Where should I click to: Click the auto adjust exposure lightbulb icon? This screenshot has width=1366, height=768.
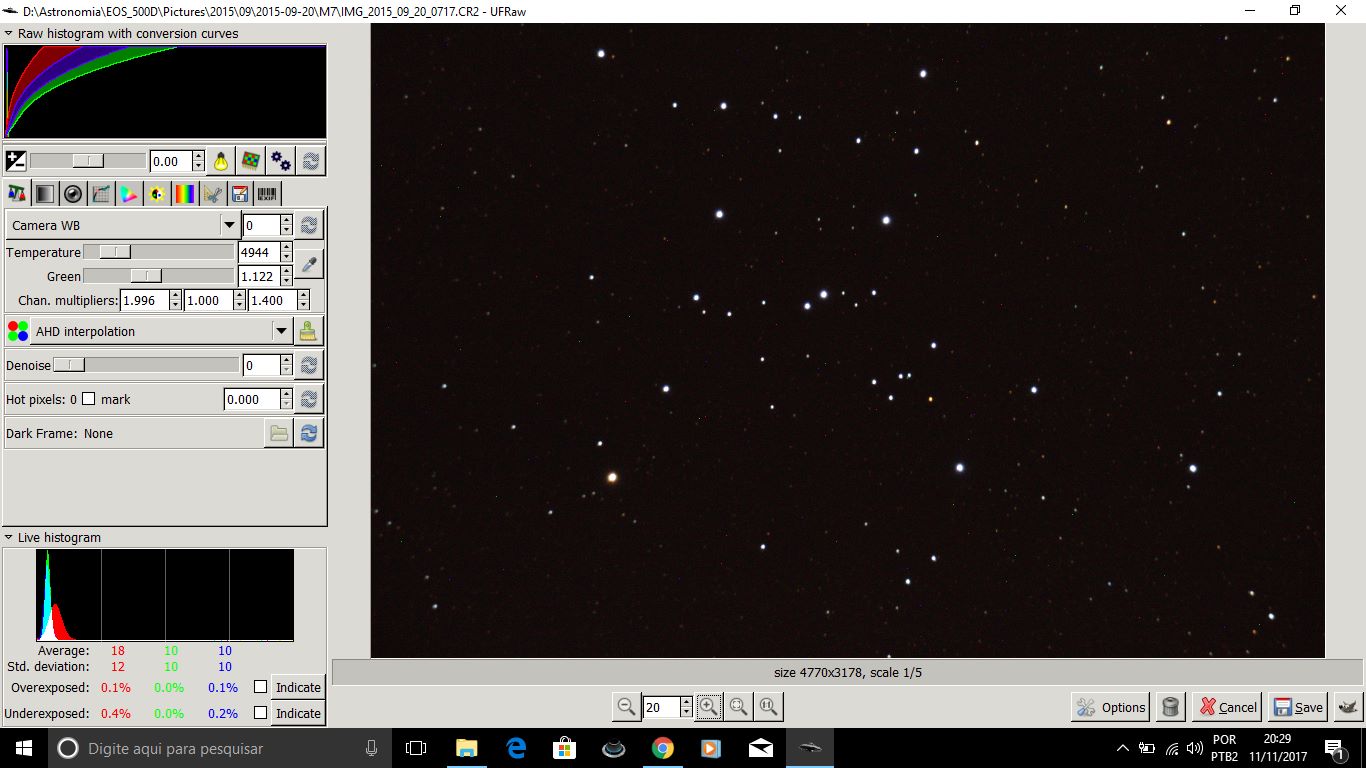point(220,161)
